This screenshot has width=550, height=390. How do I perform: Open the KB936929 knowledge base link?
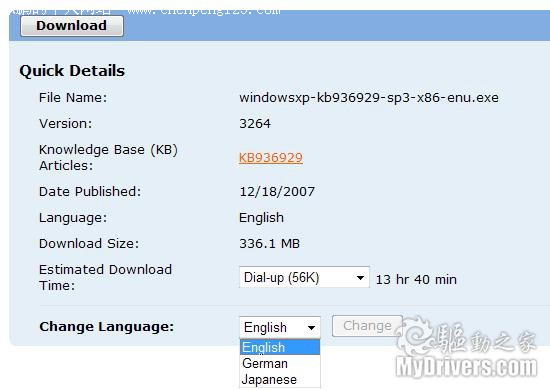pyautogui.click(x=271, y=157)
